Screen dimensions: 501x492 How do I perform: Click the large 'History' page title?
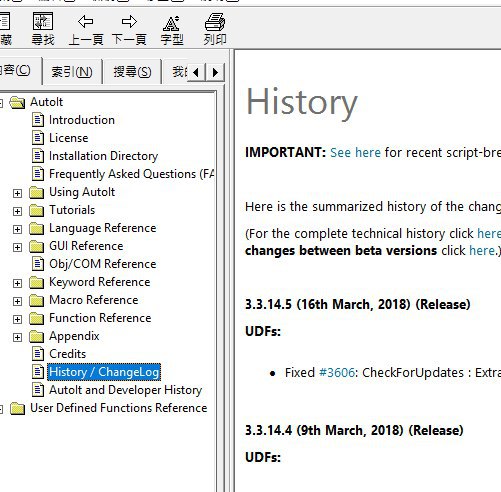[x=302, y=103]
